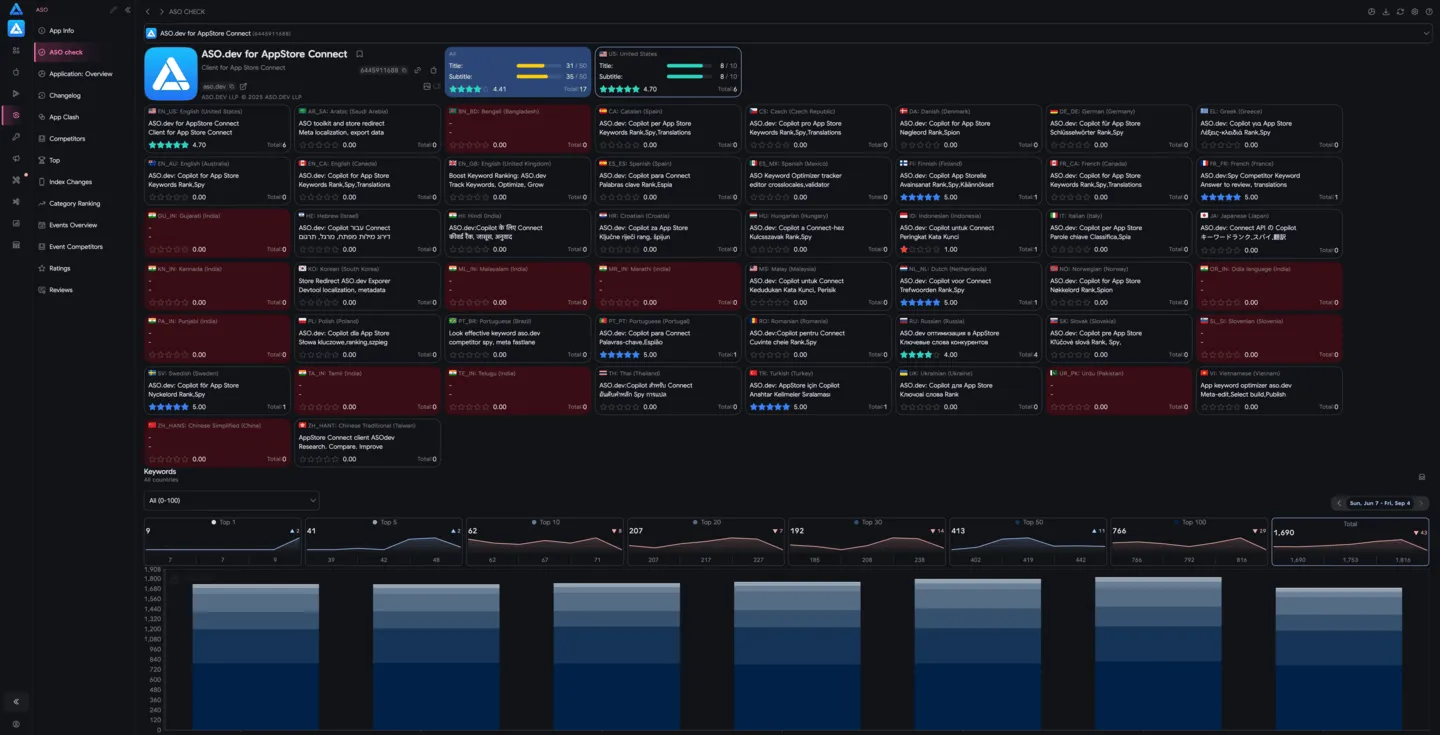This screenshot has height=735, width=1440.
Task: Go back using the left arrow
Action: [x=148, y=12]
